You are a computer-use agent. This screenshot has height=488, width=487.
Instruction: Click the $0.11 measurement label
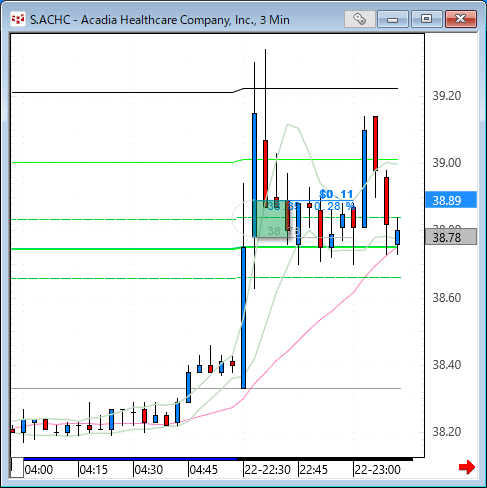(336, 194)
